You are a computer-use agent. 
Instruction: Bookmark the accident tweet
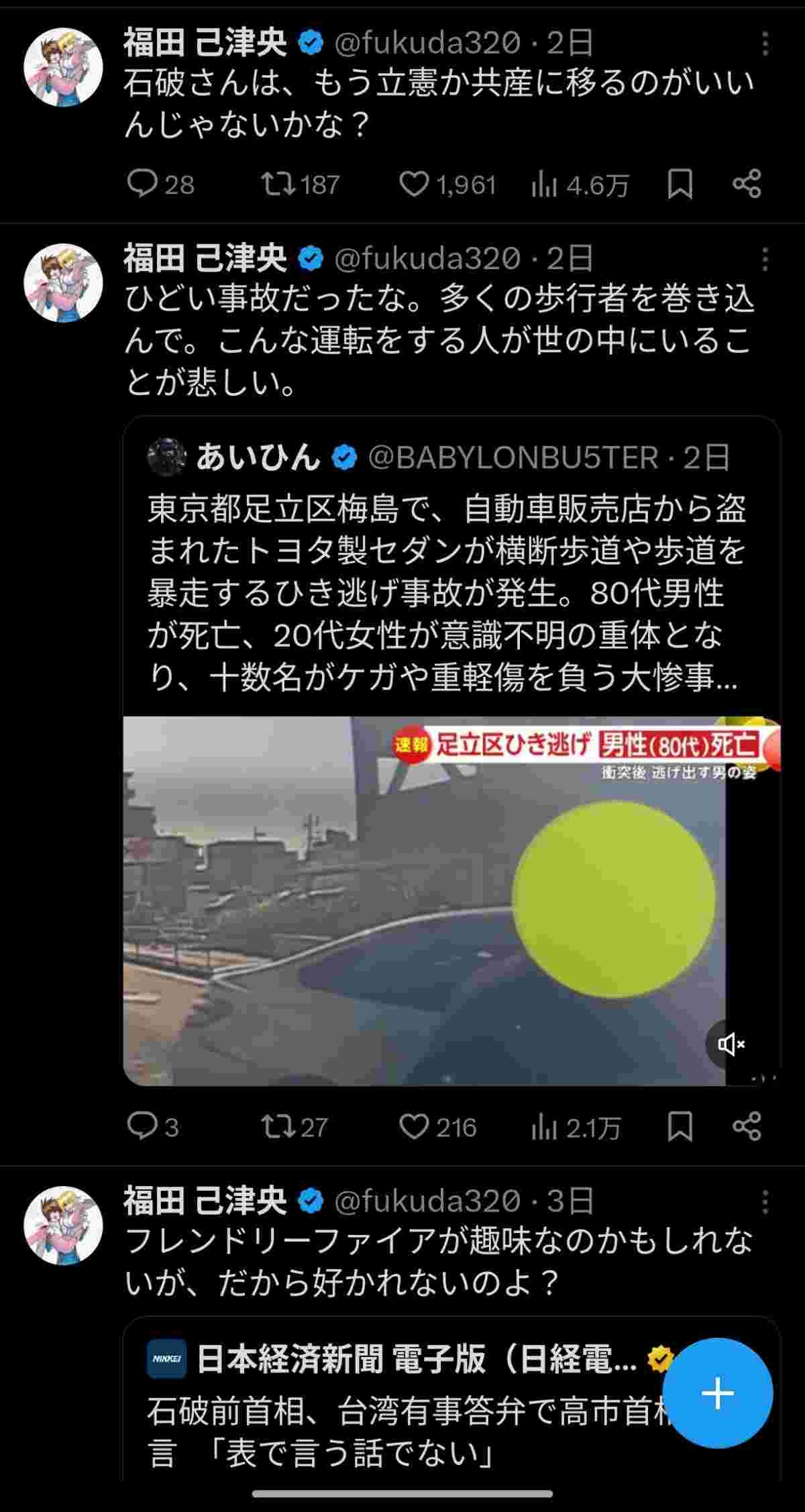pyautogui.click(x=680, y=1126)
